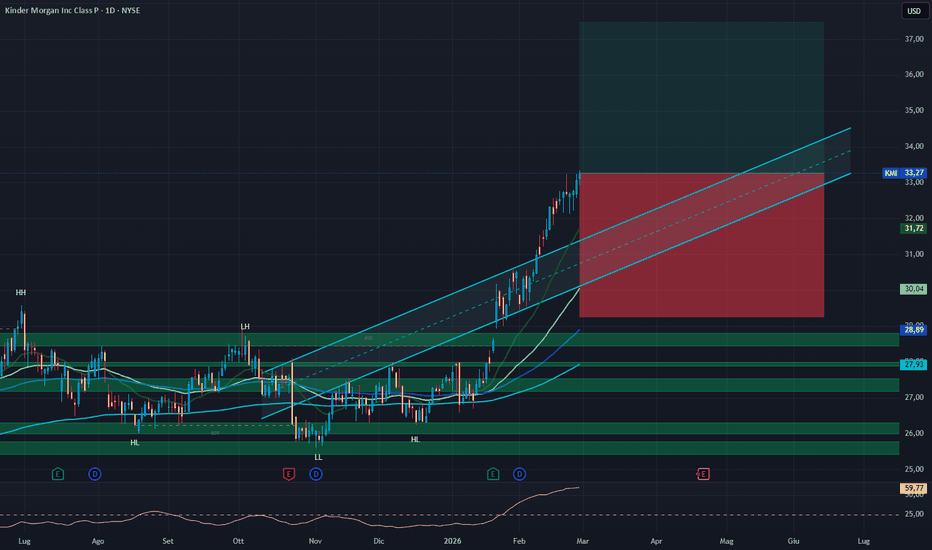The width and height of the screenshot is (932, 550).
Task: Click the blue dividend D marker at Feb
Action: click(x=519, y=474)
